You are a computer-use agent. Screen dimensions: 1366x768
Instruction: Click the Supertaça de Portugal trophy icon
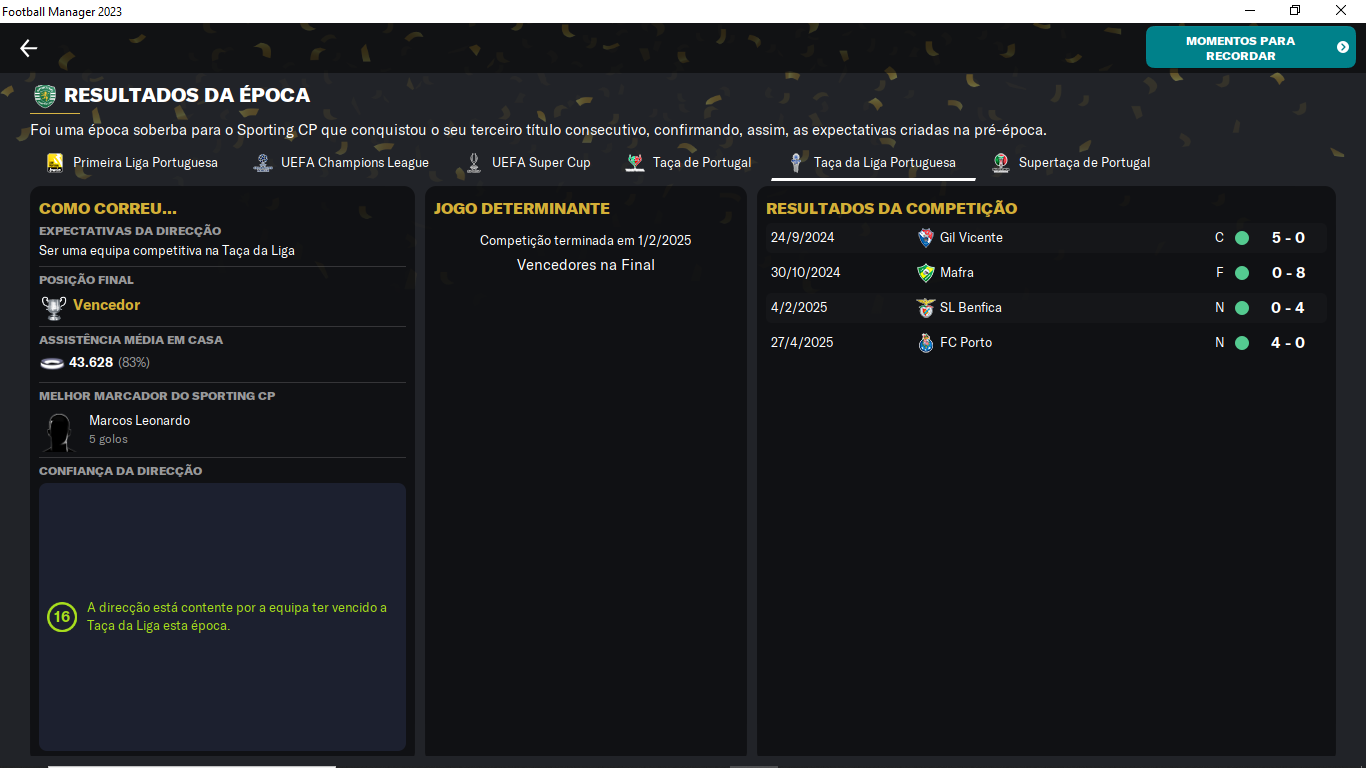(1001, 163)
